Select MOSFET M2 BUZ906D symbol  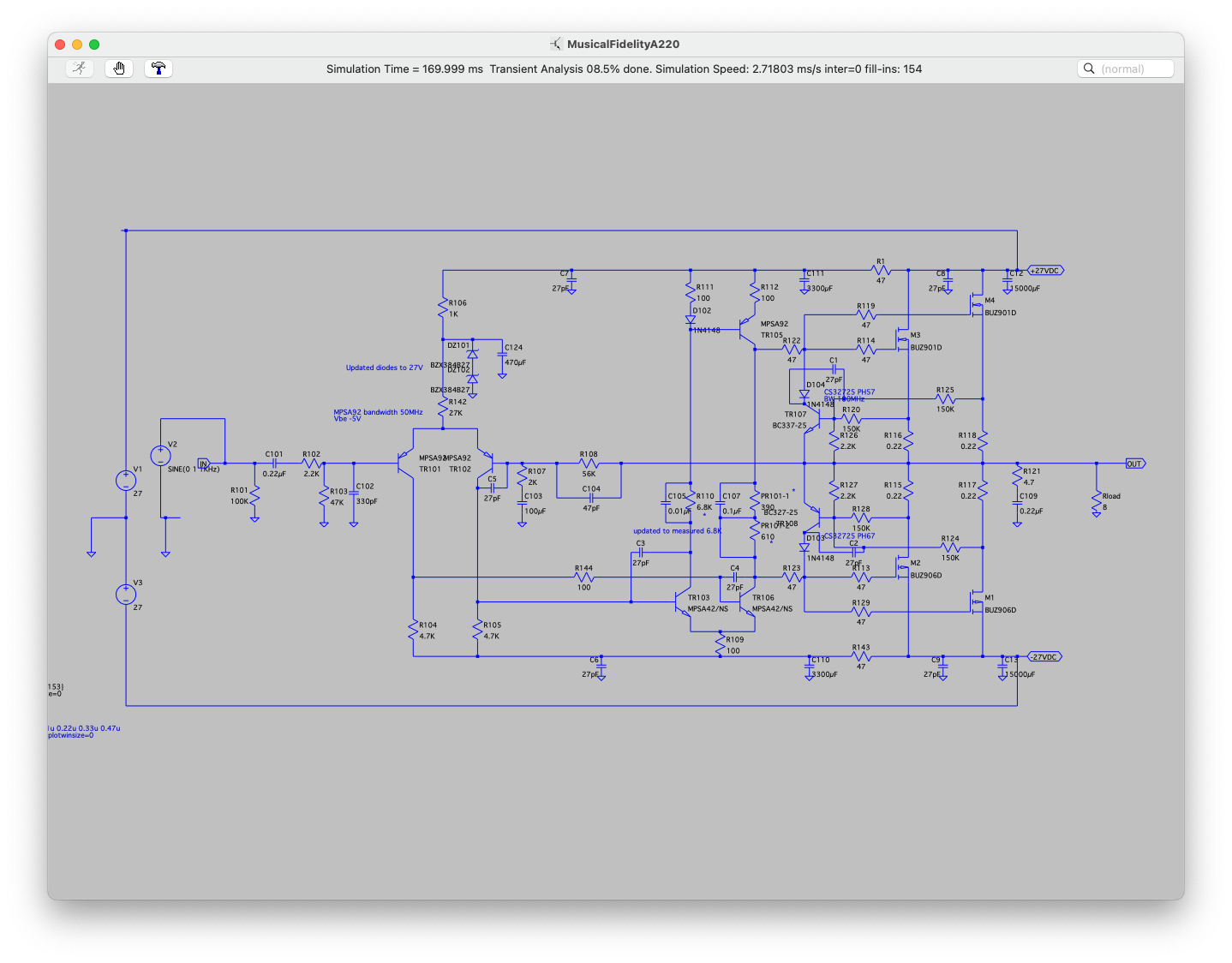[901, 568]
